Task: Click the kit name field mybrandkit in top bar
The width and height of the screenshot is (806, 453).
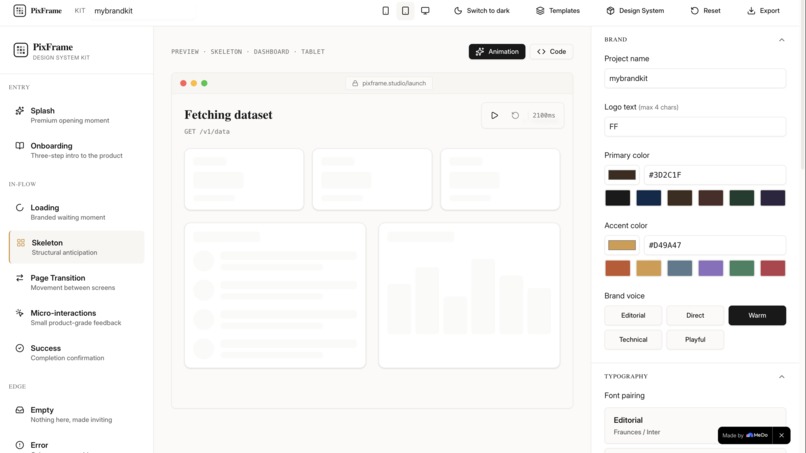Action: tap(143, 11)
